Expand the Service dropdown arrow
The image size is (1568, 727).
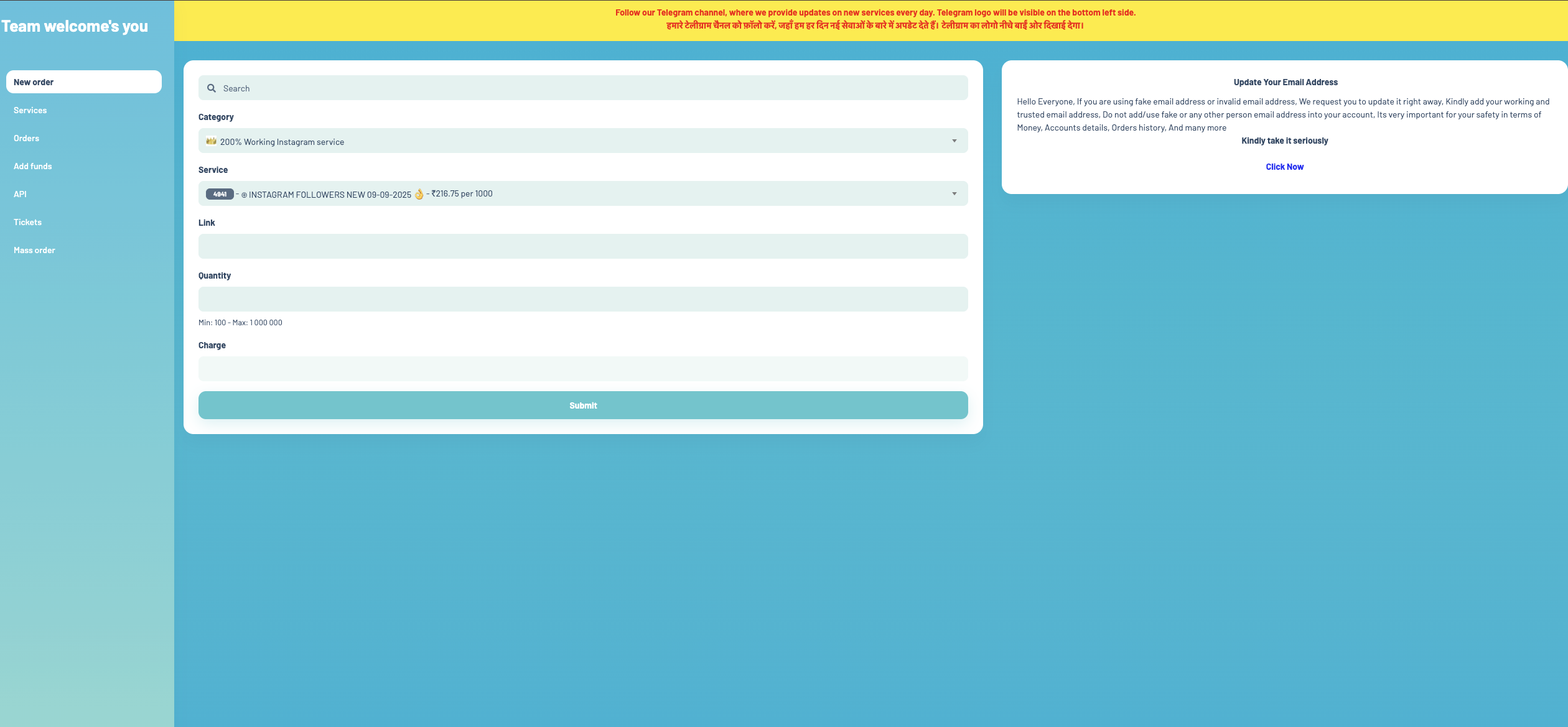(x=954, y=194)
